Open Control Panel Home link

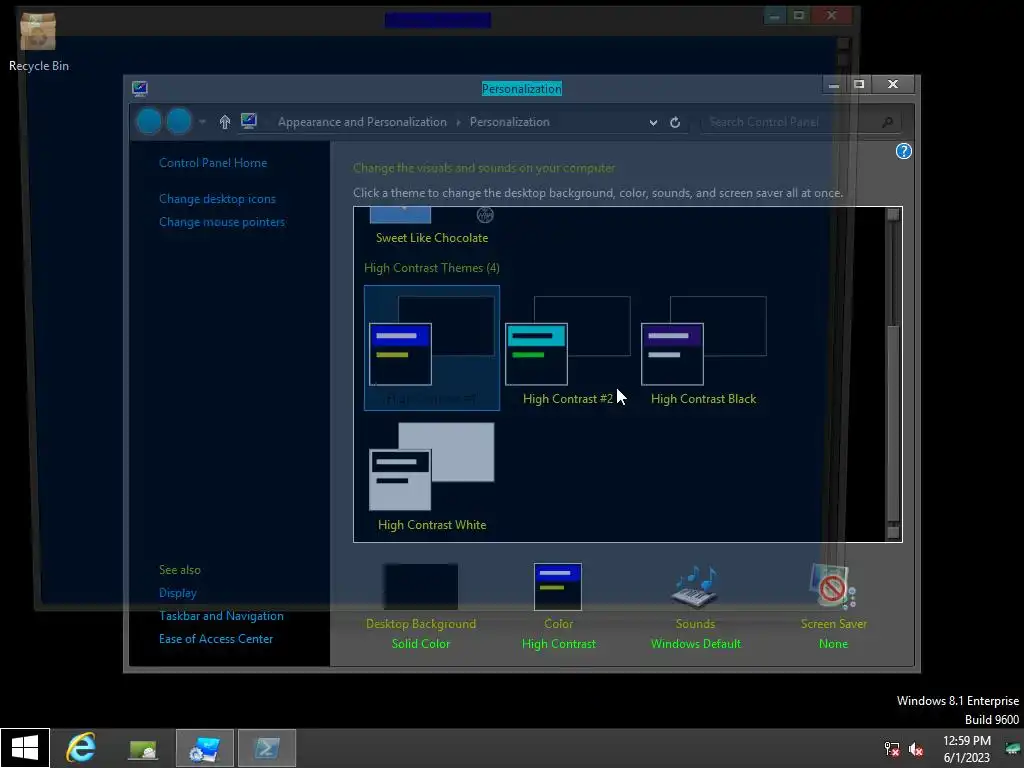click(213, 163)
